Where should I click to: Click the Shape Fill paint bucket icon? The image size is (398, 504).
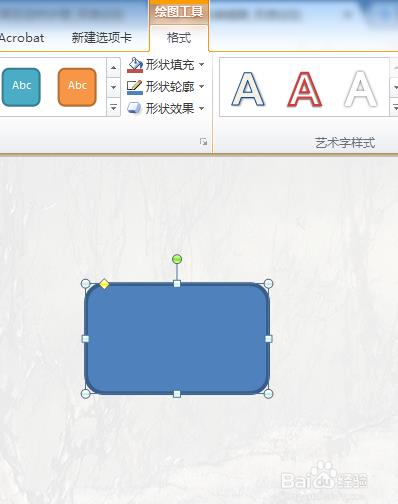coord(135,65)
